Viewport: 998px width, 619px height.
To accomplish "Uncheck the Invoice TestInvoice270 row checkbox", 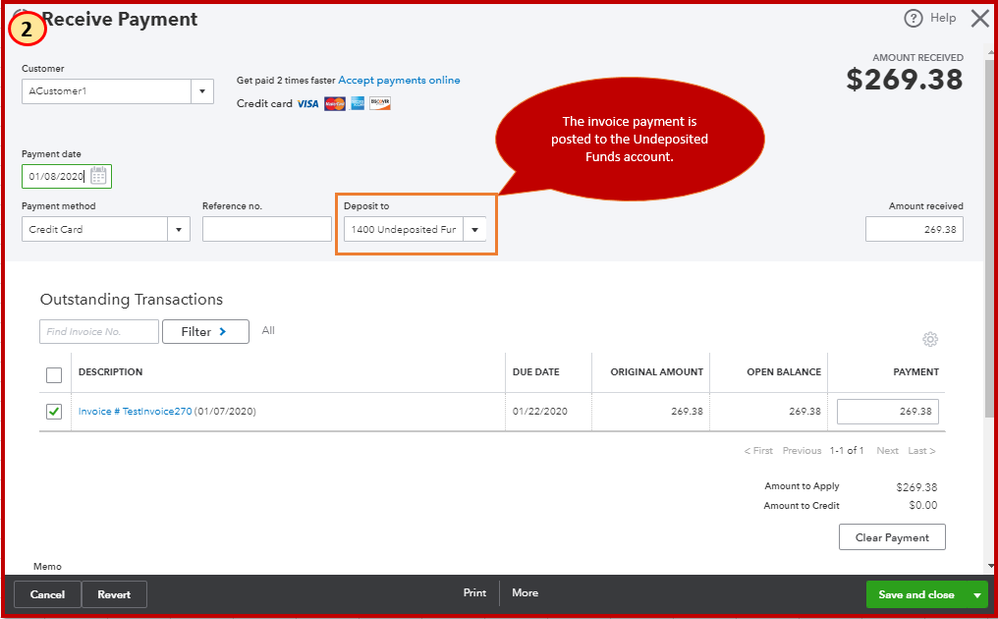I will pyautogui.click(x=53, y=411).
